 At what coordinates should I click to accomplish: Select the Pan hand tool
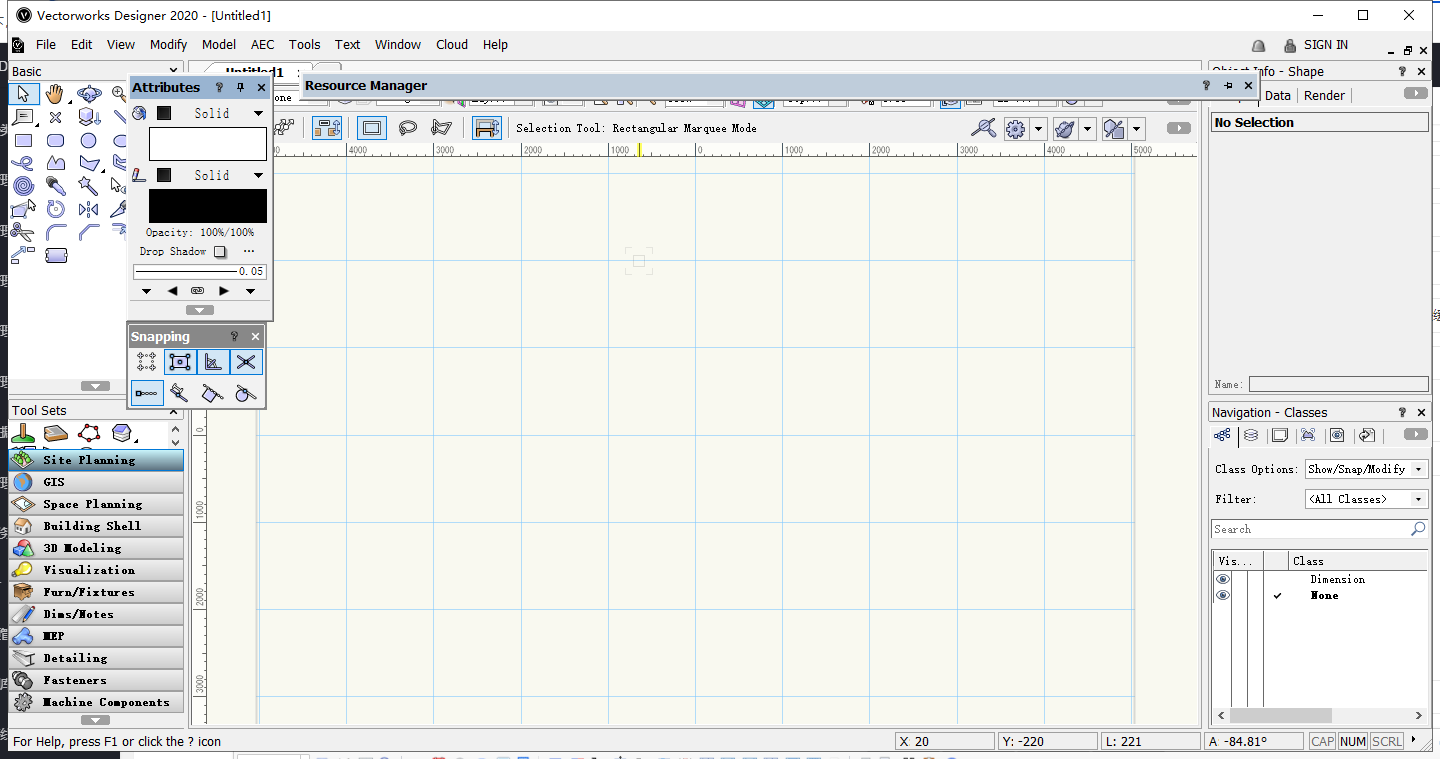(55, 94)
